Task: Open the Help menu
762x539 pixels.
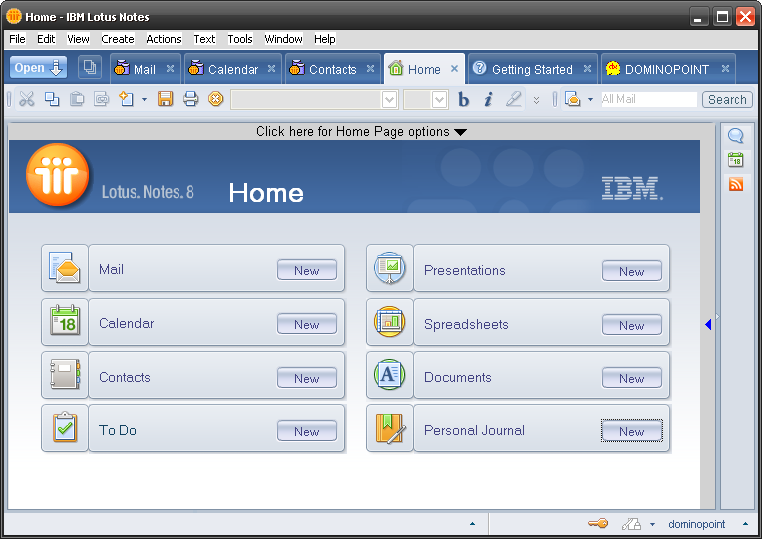Action: (324, 39)
